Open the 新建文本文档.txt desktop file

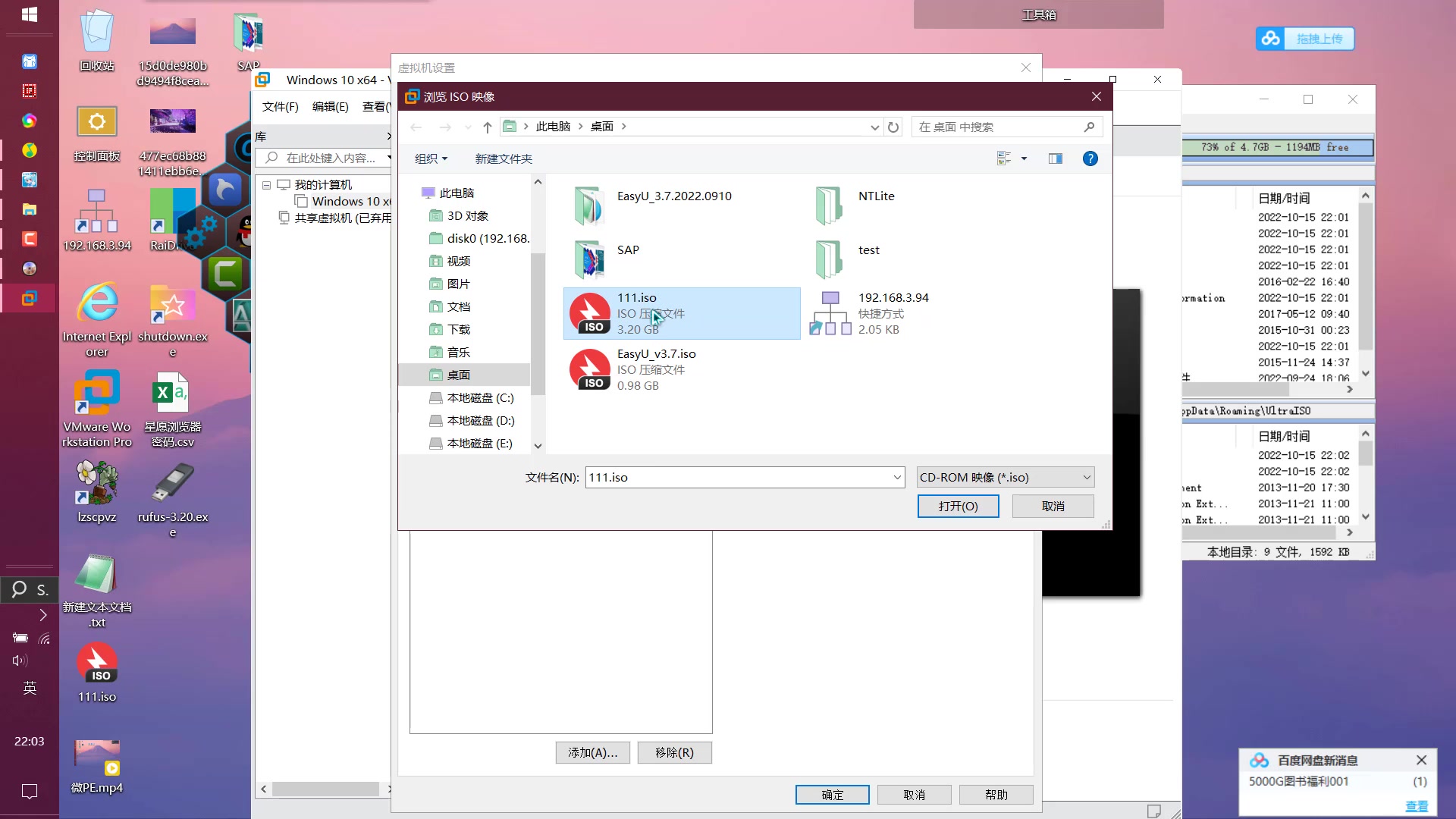[97, 590]
